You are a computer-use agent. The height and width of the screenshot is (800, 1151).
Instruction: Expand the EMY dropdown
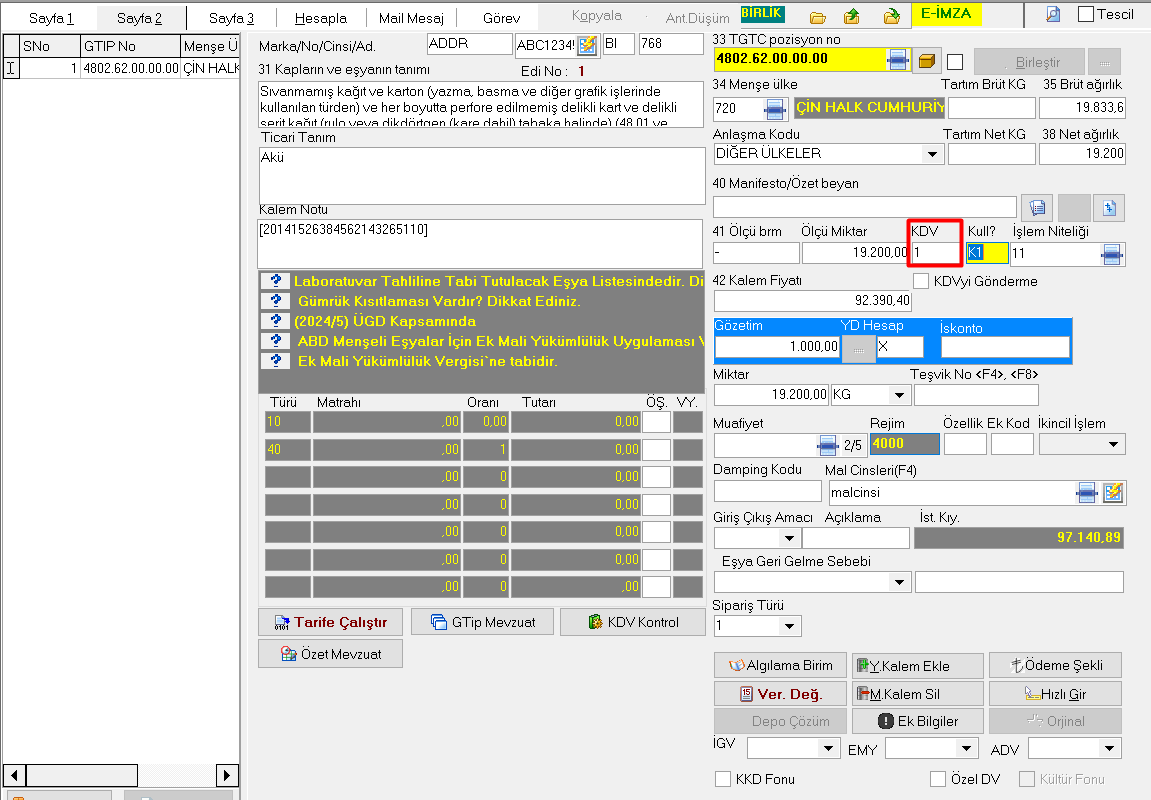point(966,749)
